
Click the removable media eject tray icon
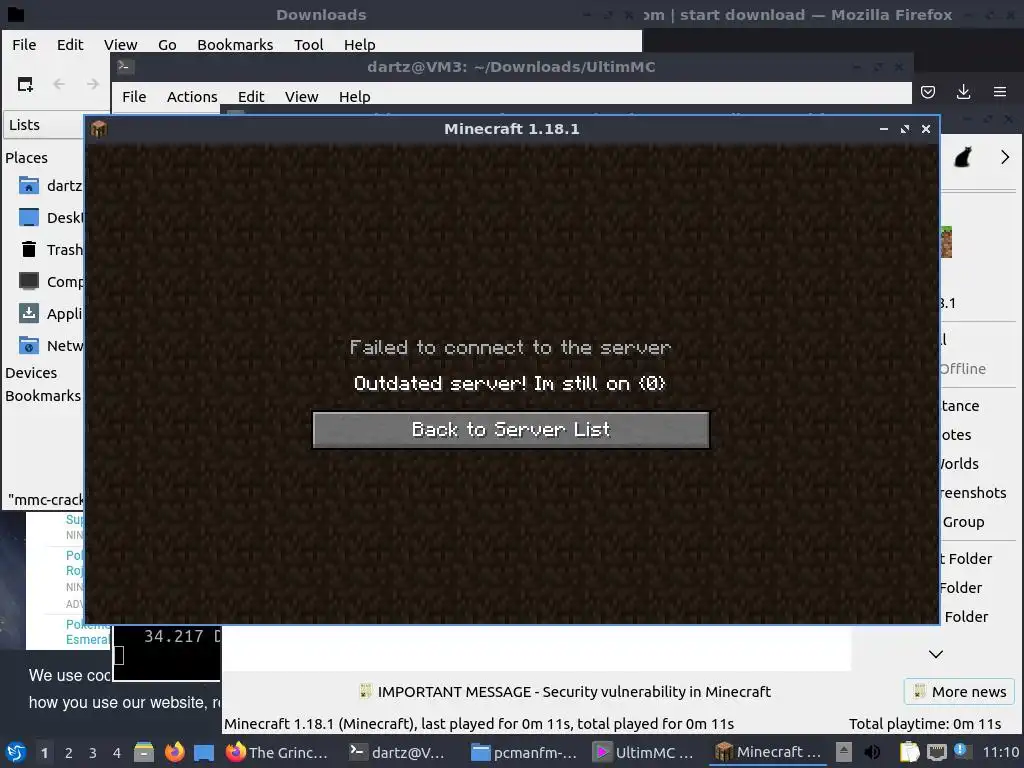pyautogui.click(x=844, y=752)
